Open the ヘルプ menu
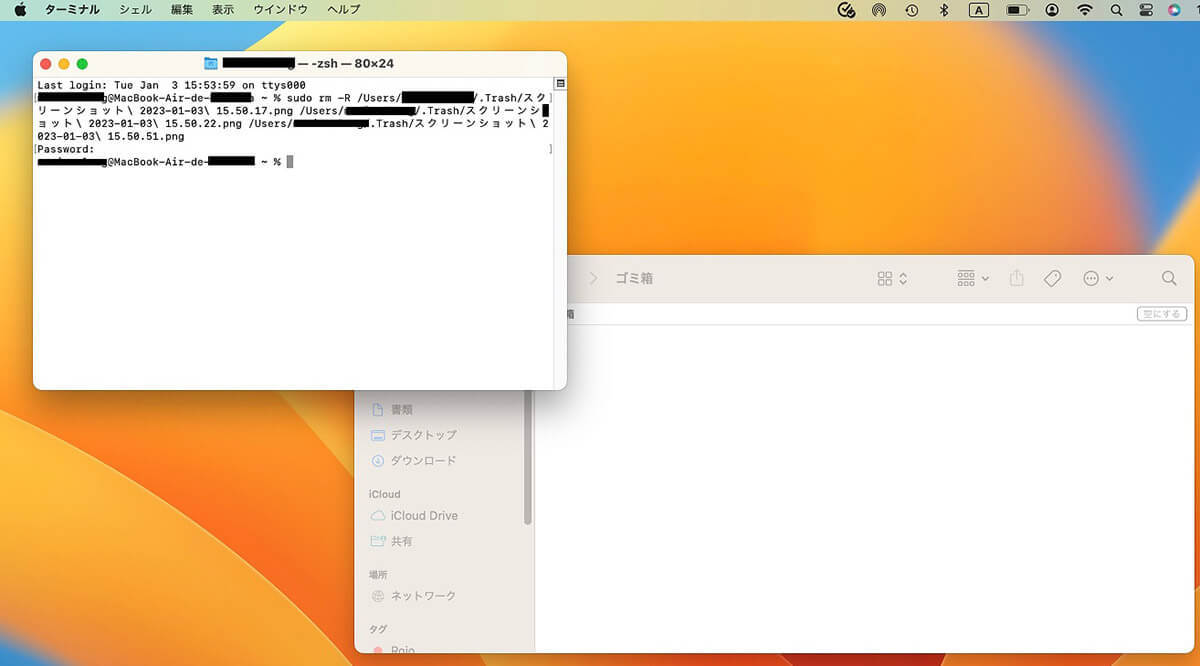Image resolution: width=1200 pixels, height=666 pixels. [343, 9]
